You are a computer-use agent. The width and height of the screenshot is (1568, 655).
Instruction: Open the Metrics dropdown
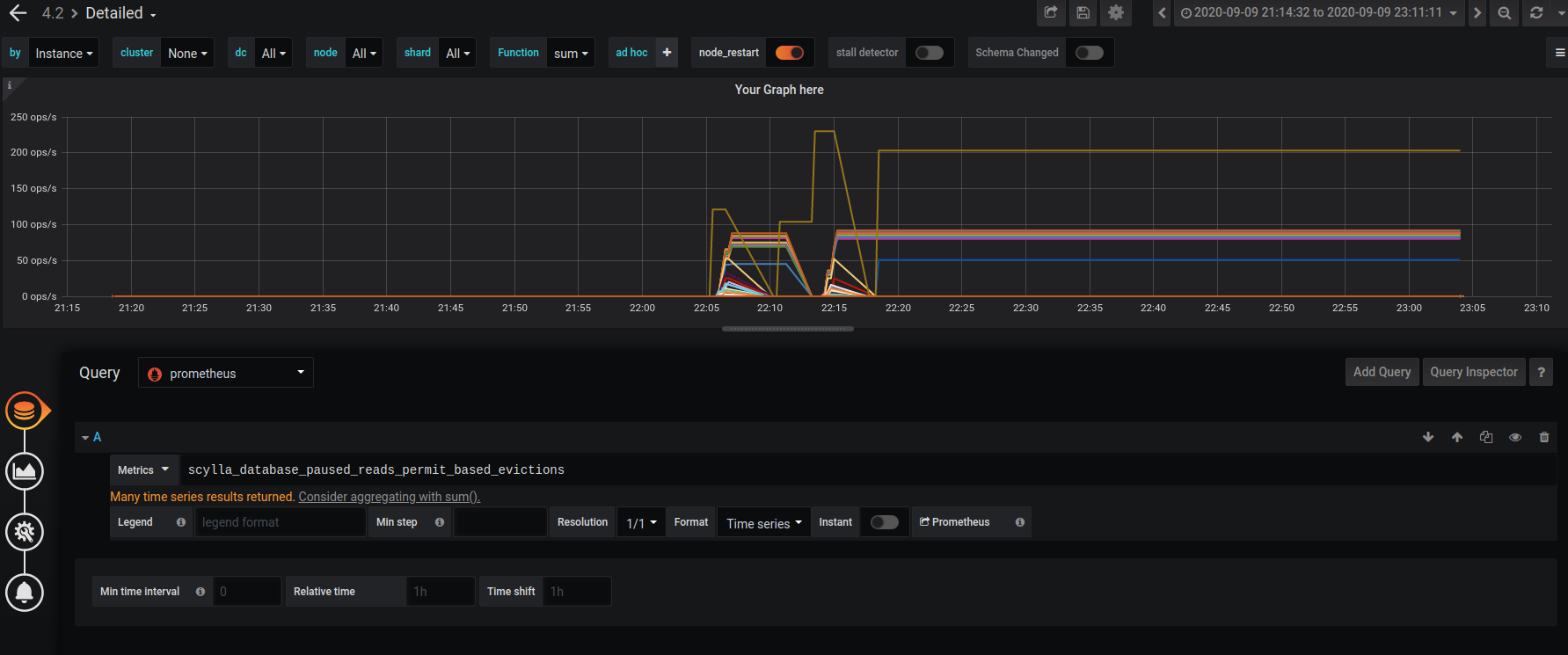(143, 470)
